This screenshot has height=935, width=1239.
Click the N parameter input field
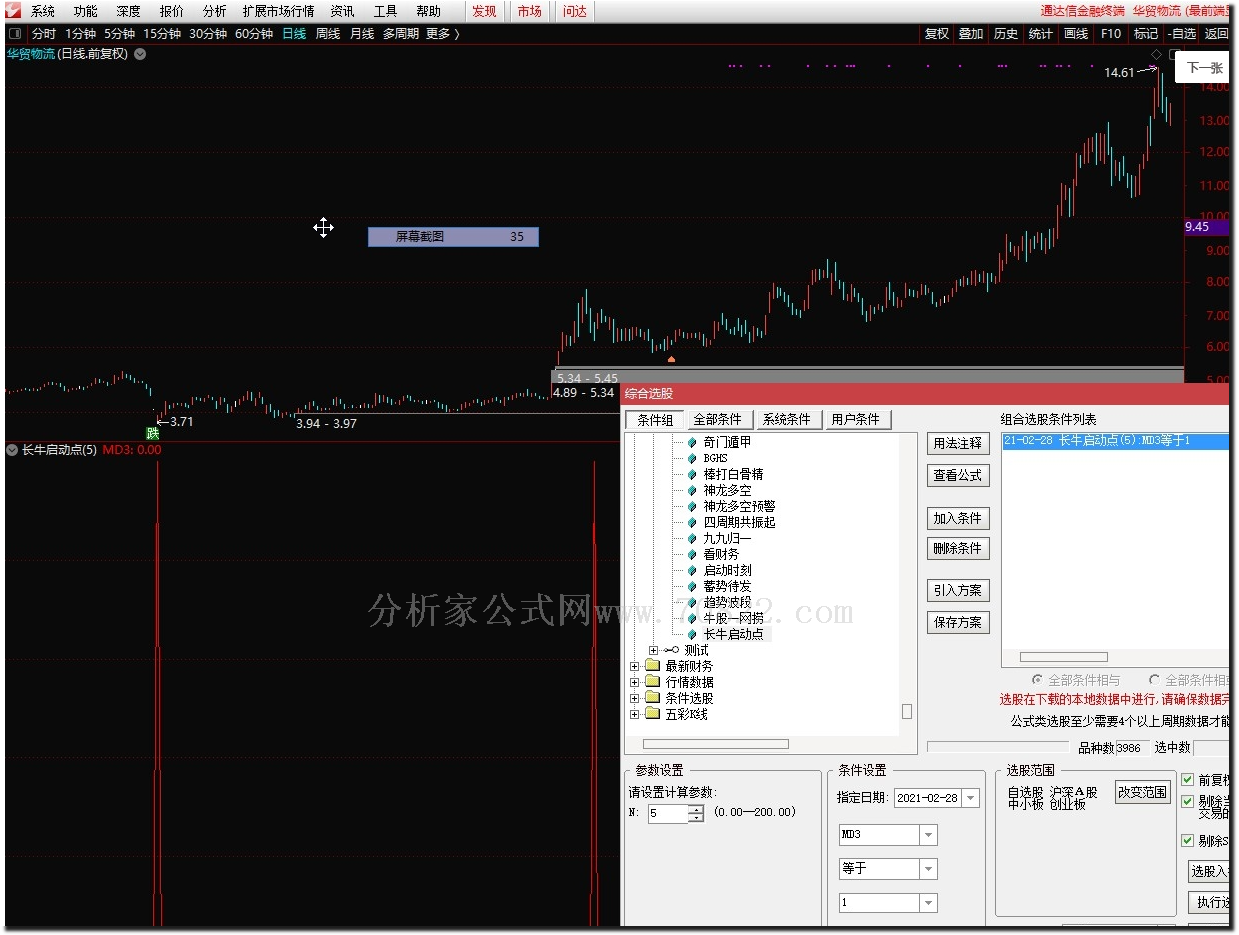tap(668, 813)
